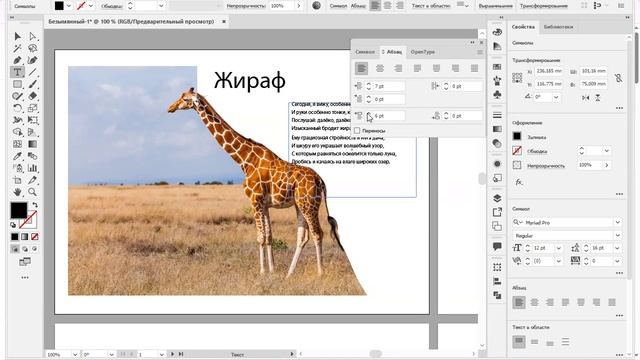The height and width of the screenshot is (360, 640).
Task: Select the Свойства tab
Action: click(523, 27)
